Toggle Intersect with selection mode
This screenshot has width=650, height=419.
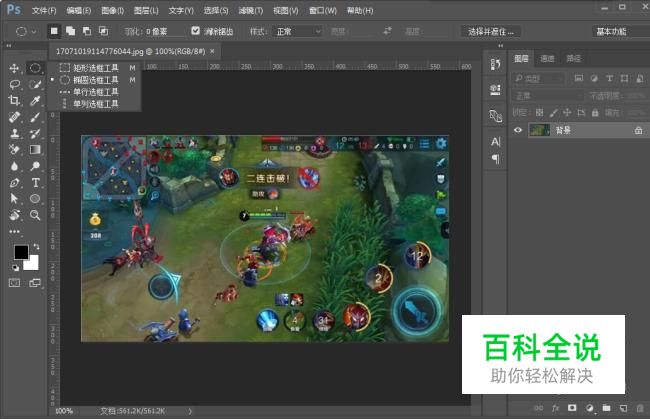[x=103, y=31]
